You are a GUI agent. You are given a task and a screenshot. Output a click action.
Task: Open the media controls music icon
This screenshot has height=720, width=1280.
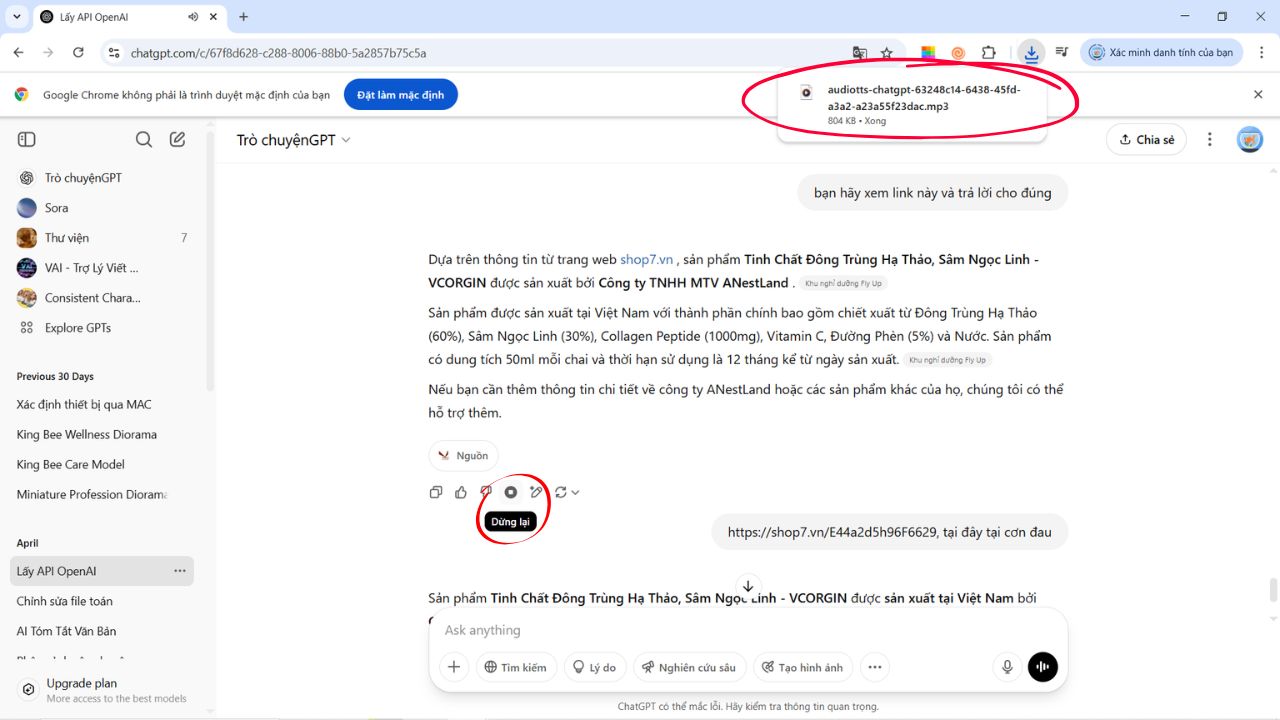coord(1062,53)
